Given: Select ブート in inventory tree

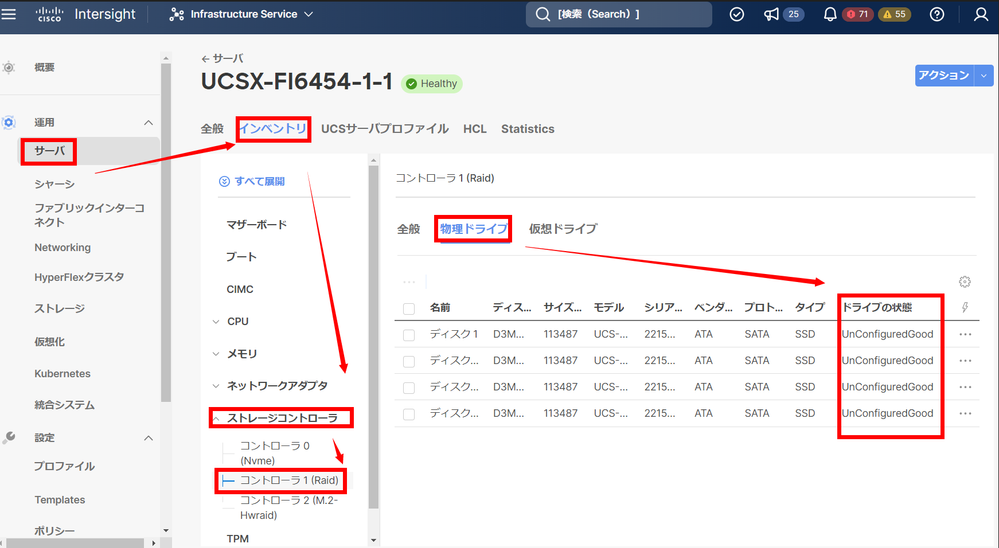Looking at the screenshot, I should (x=241, y=257).
